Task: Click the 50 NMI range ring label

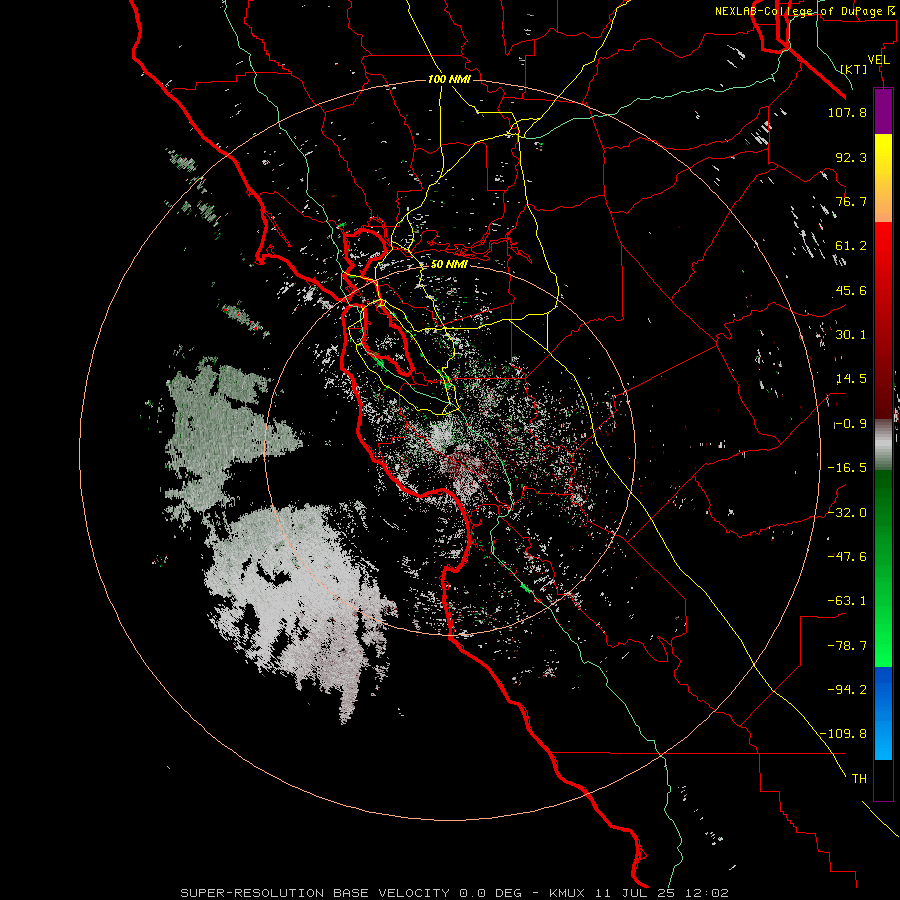Action: coord(449,265)
